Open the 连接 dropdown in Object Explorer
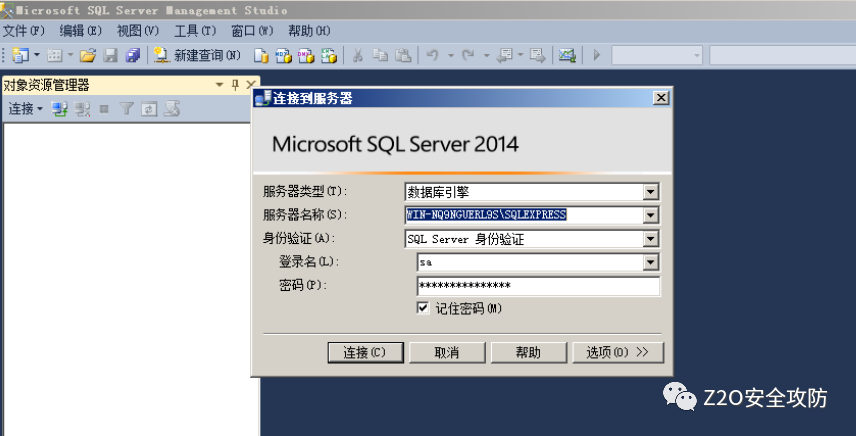The height and width of the screenshot is (436, 856). point(26,109)
